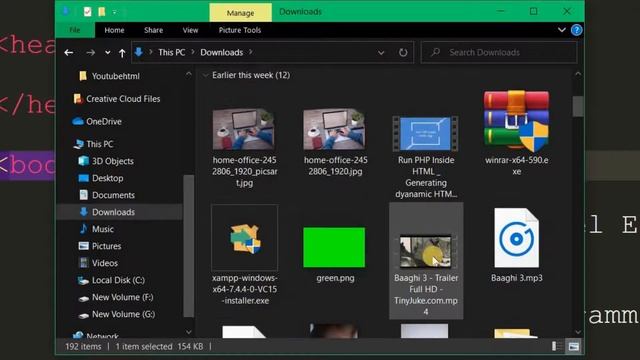Image resolution: width=640 pixels, height=360 pixels.
Task: Switch to the View ribbon tab
Action: point(190,30)
